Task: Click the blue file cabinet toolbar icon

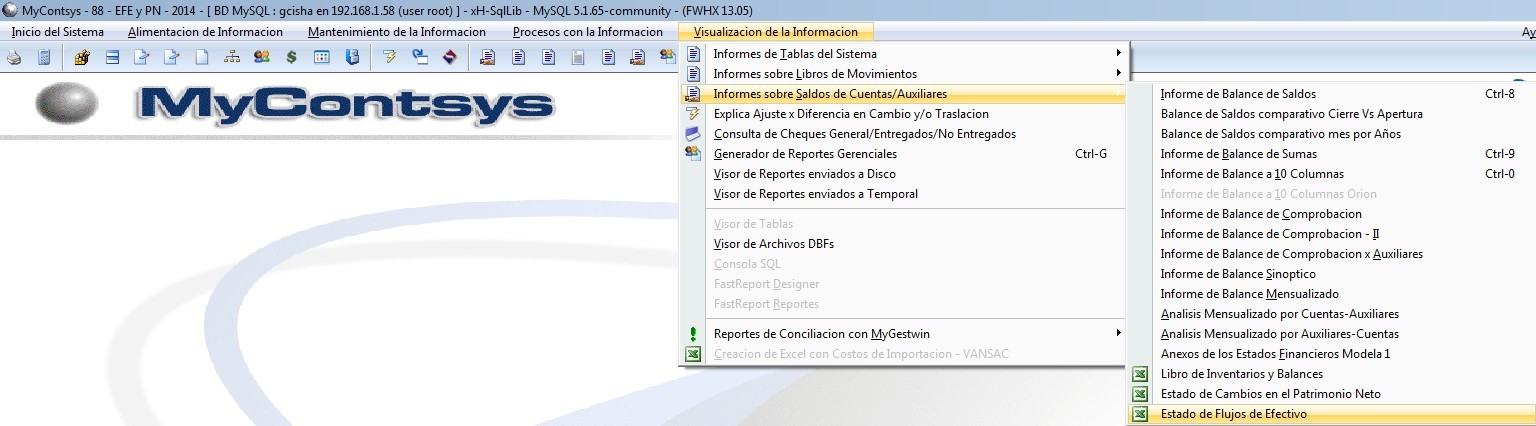Action: point(352,57)
